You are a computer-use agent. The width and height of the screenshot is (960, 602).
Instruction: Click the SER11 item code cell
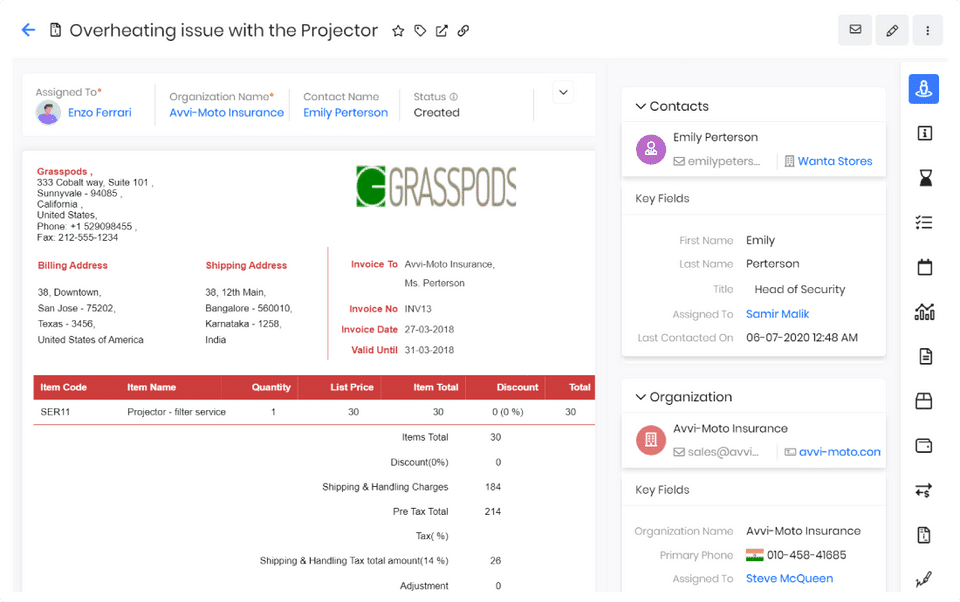(55, 412)
